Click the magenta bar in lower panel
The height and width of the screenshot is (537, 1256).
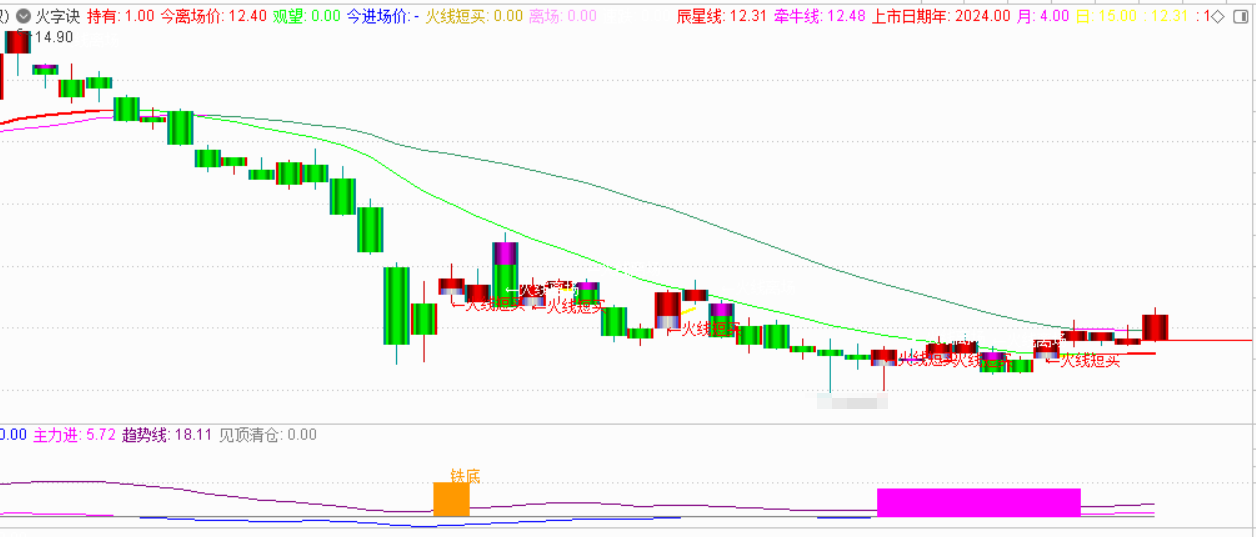click(978, 502)
